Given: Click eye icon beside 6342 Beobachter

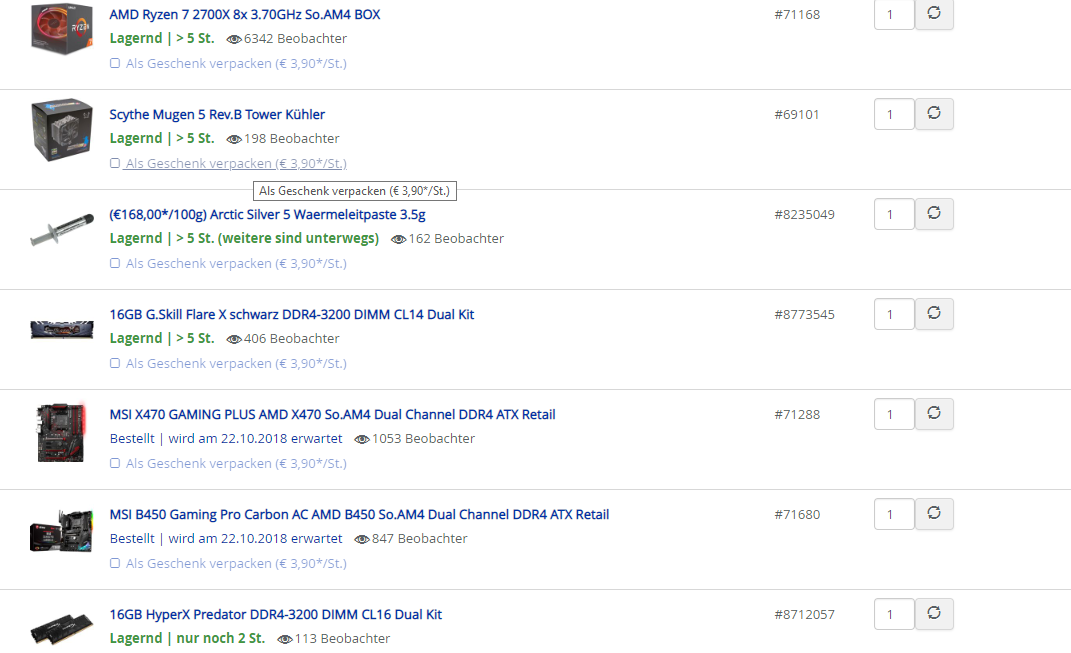Looking at the screenshot, I should [234, 40].
